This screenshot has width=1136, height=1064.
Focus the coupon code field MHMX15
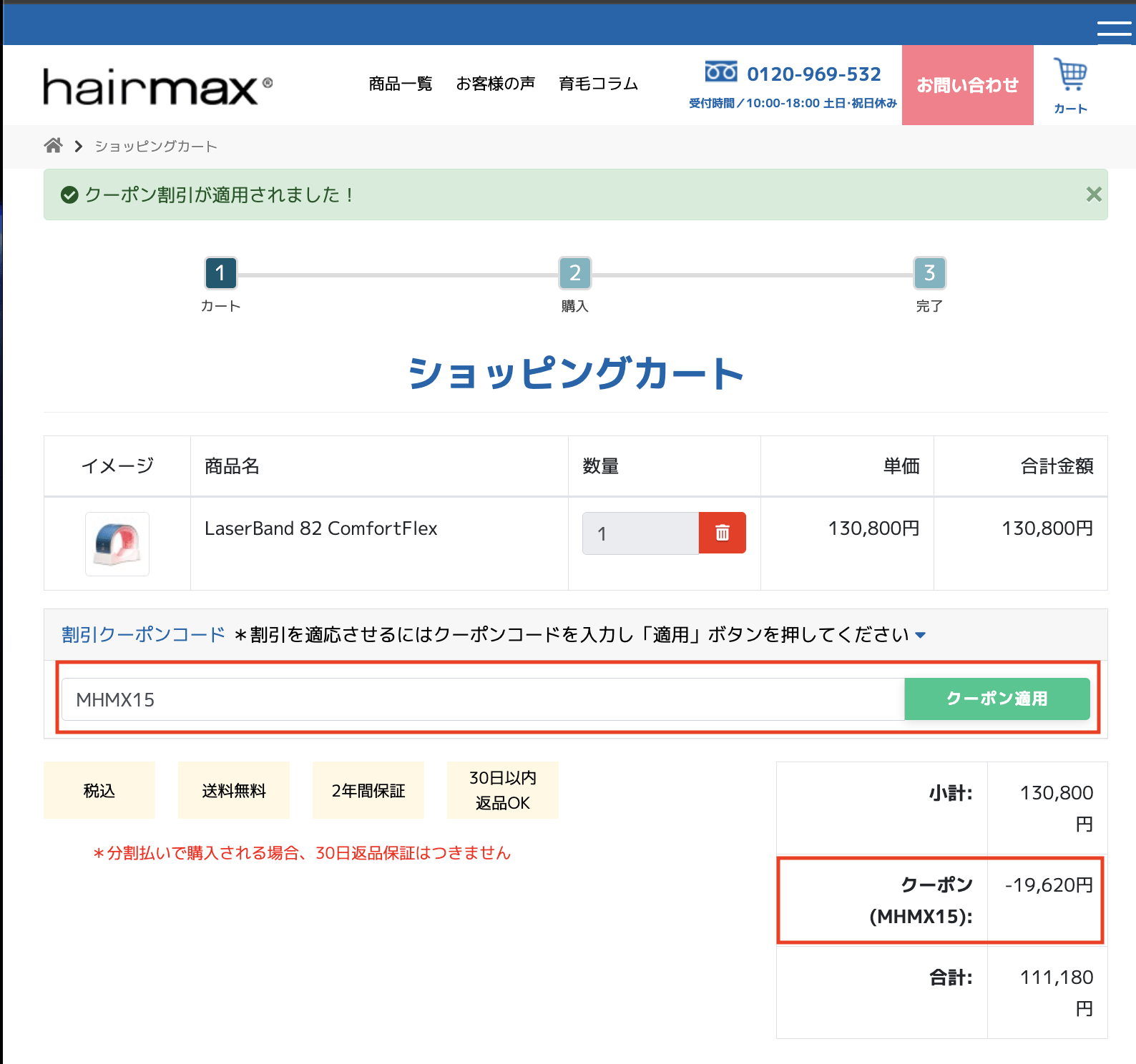coord(483,699)
